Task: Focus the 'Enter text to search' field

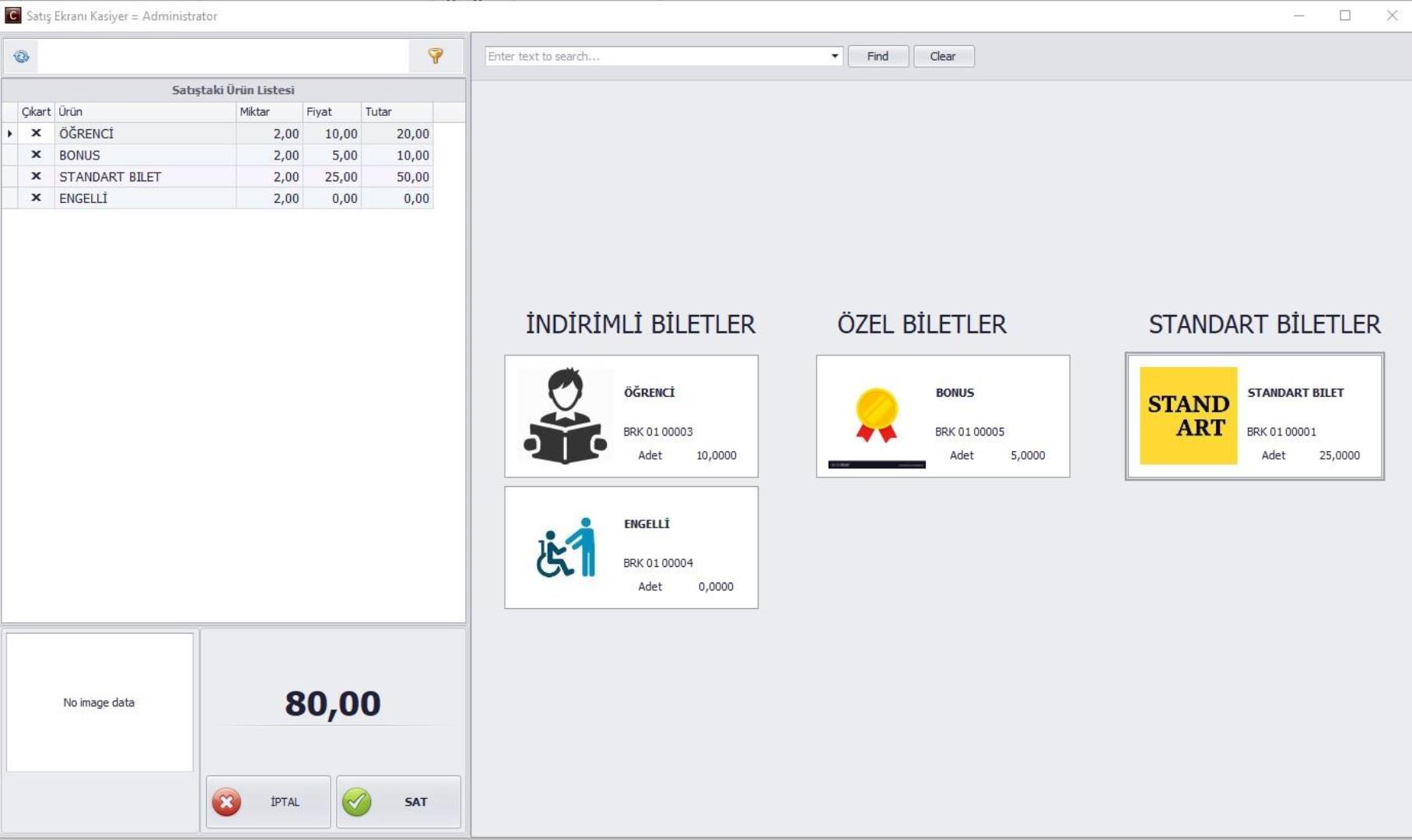Action: coord(656,56)
